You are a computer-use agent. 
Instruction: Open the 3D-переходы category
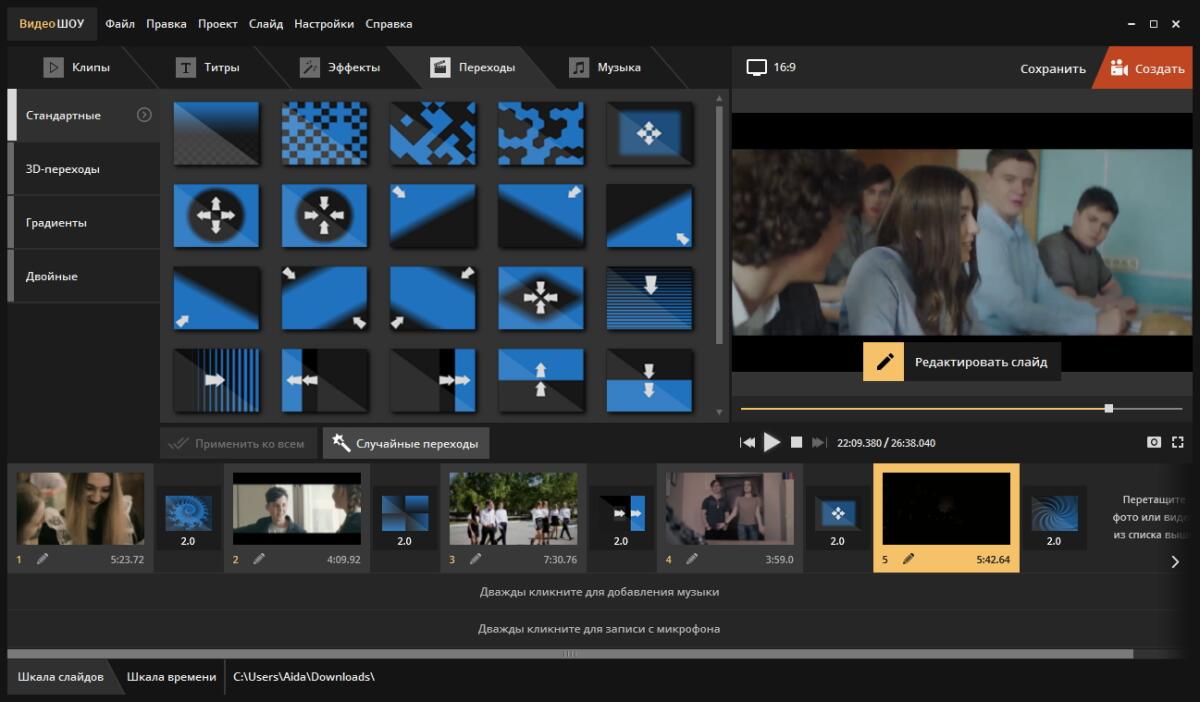tap(63, 169)
